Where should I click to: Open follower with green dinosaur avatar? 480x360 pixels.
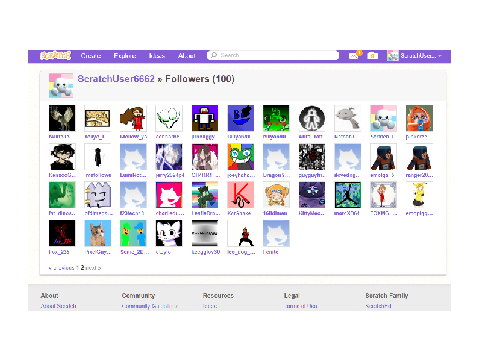pos(62,195)
